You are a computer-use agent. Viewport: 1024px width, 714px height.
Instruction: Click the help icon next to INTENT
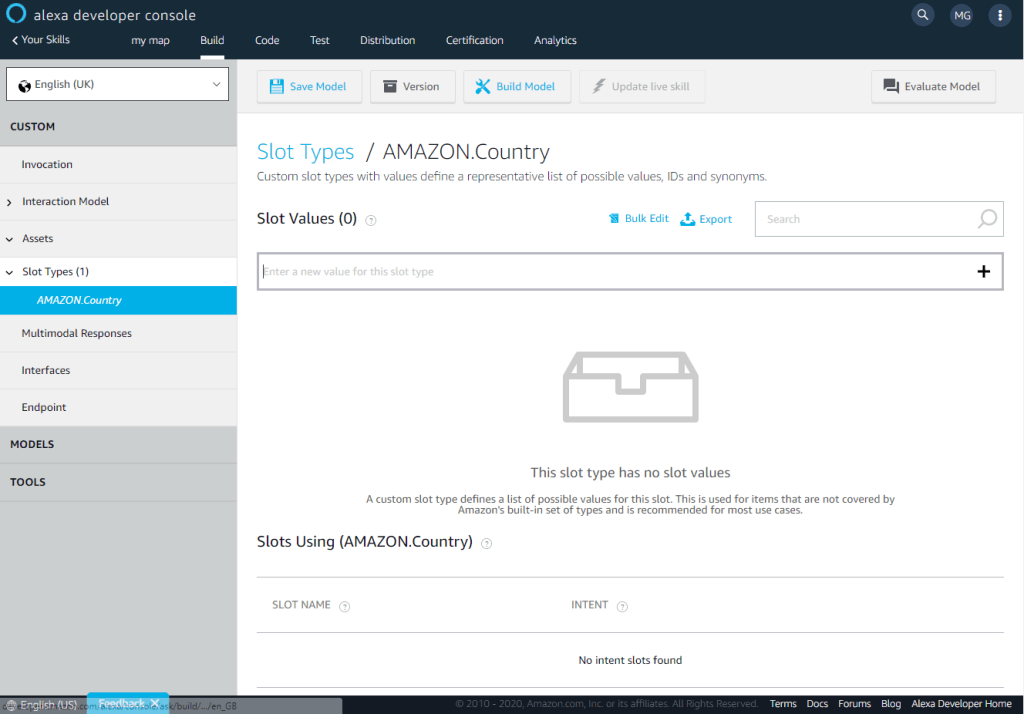point(622,606)
